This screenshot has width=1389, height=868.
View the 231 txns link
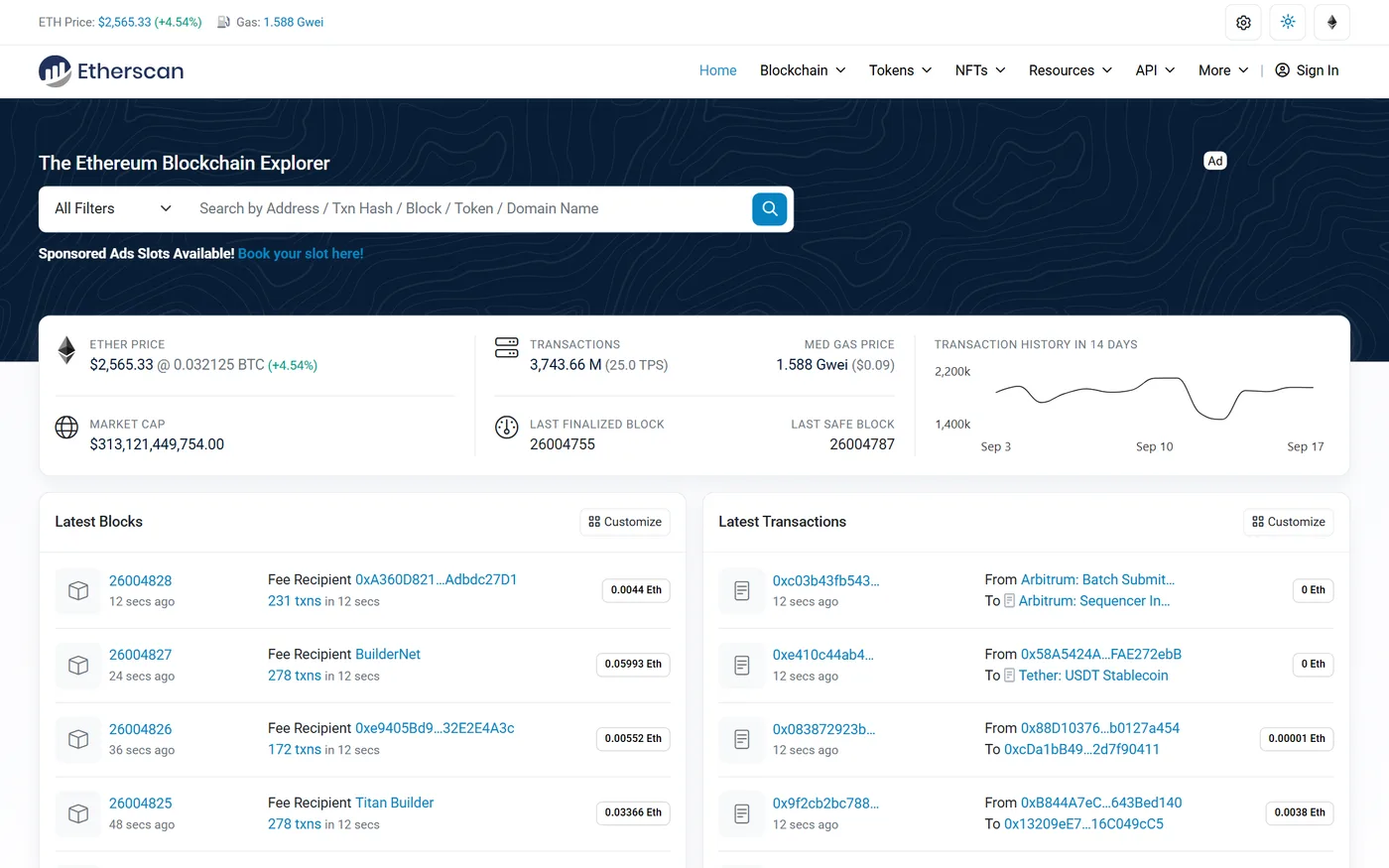coord(295,601)
